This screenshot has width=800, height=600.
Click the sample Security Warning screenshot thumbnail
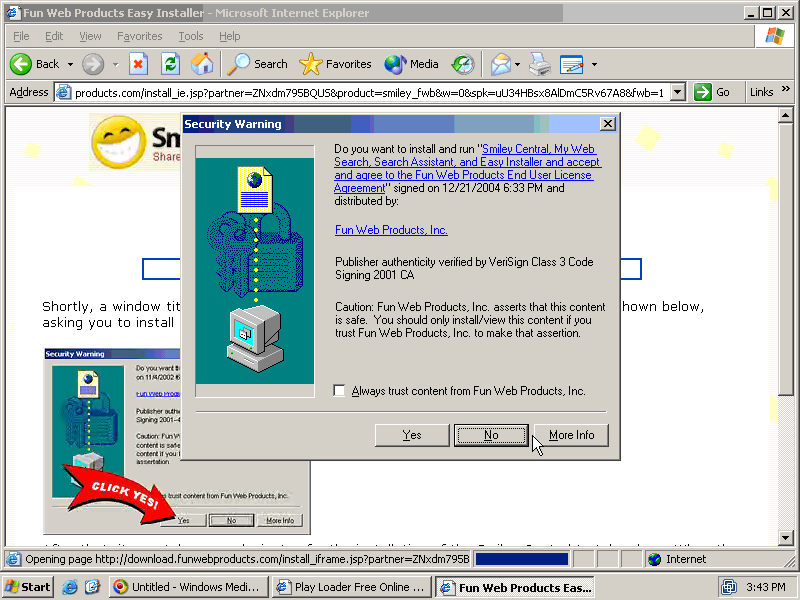pos(177,441)
